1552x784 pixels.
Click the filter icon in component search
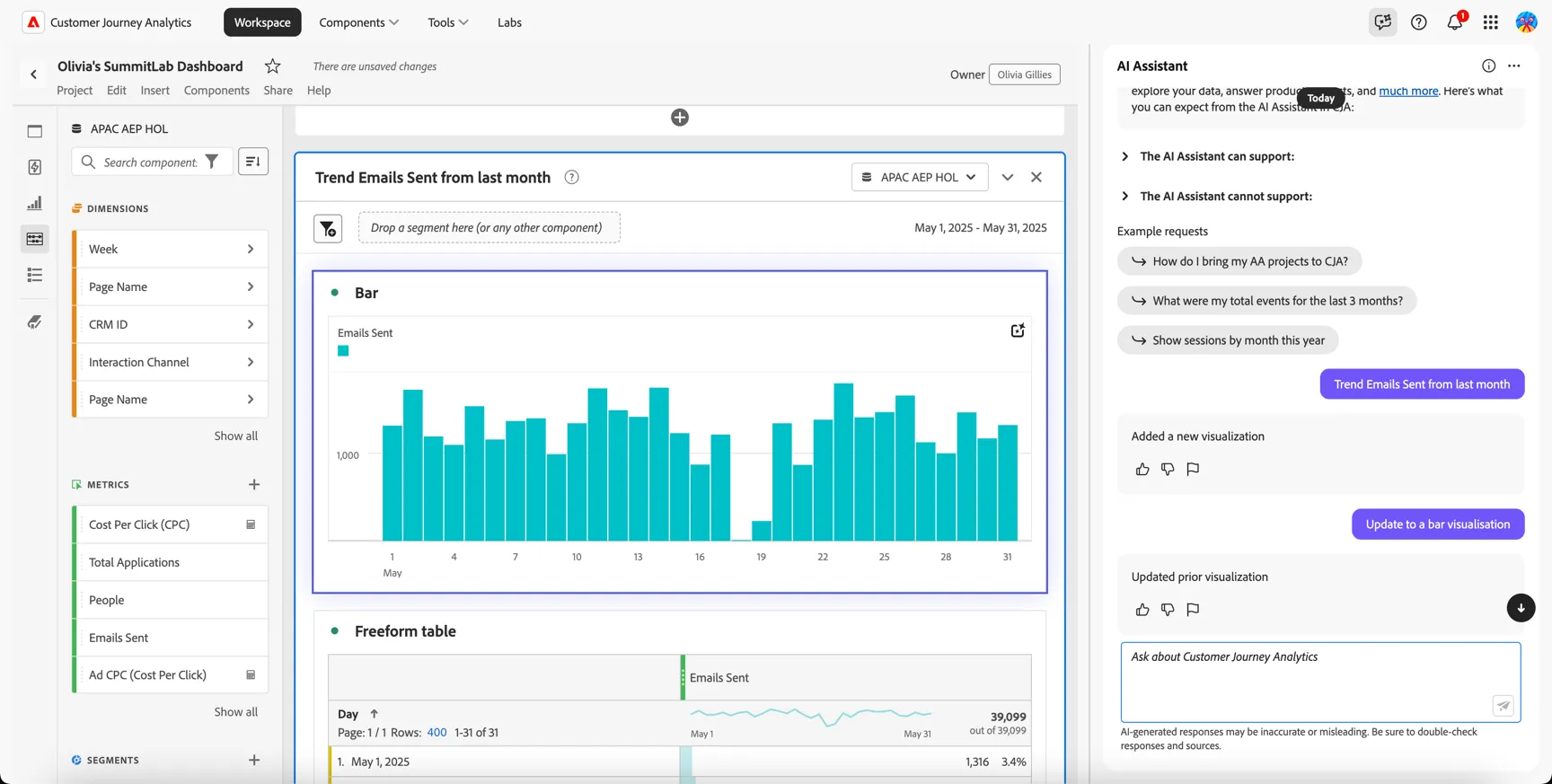212,162
